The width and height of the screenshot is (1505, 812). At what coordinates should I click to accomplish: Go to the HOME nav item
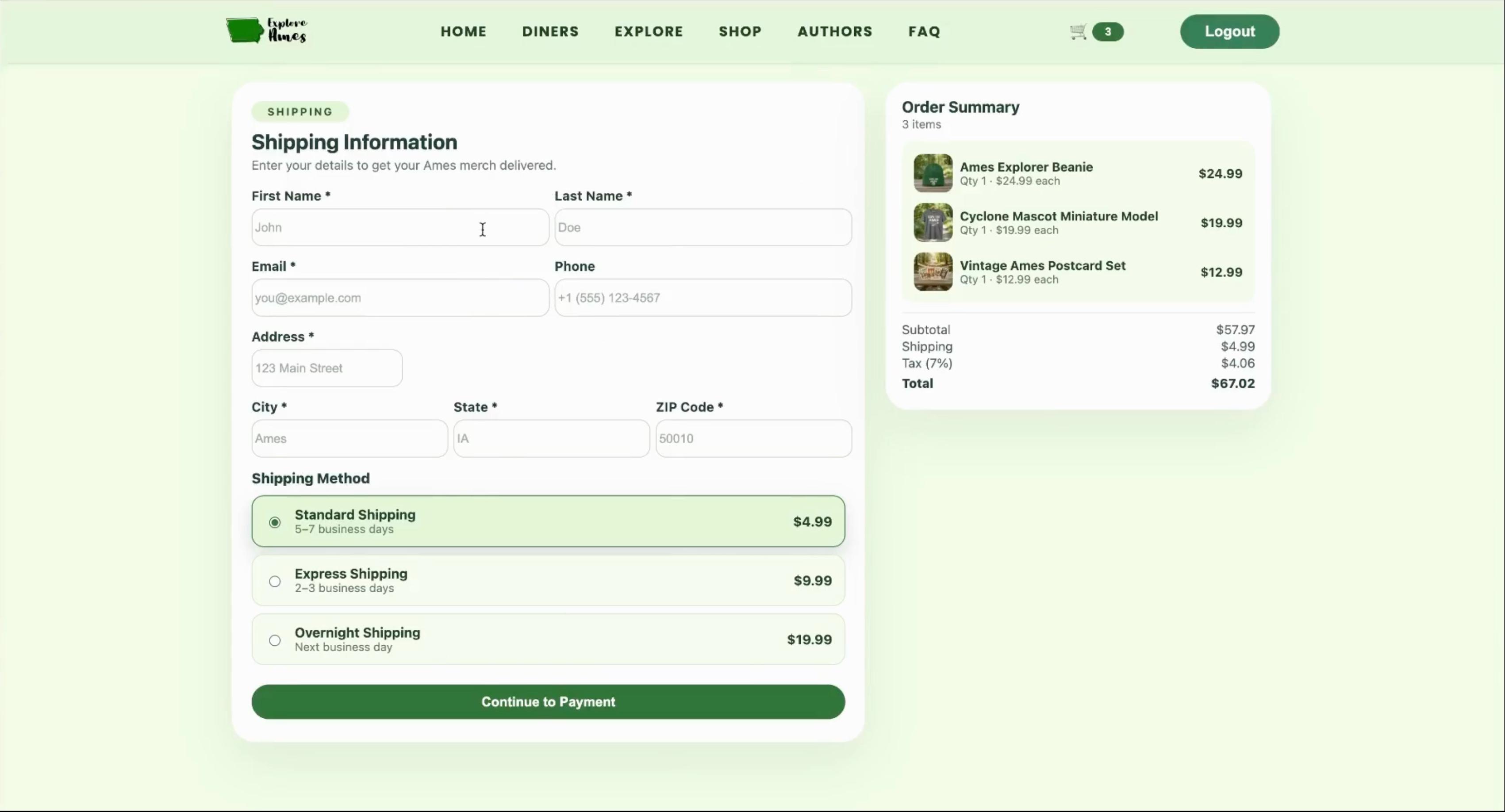click(x=463, y=31)
